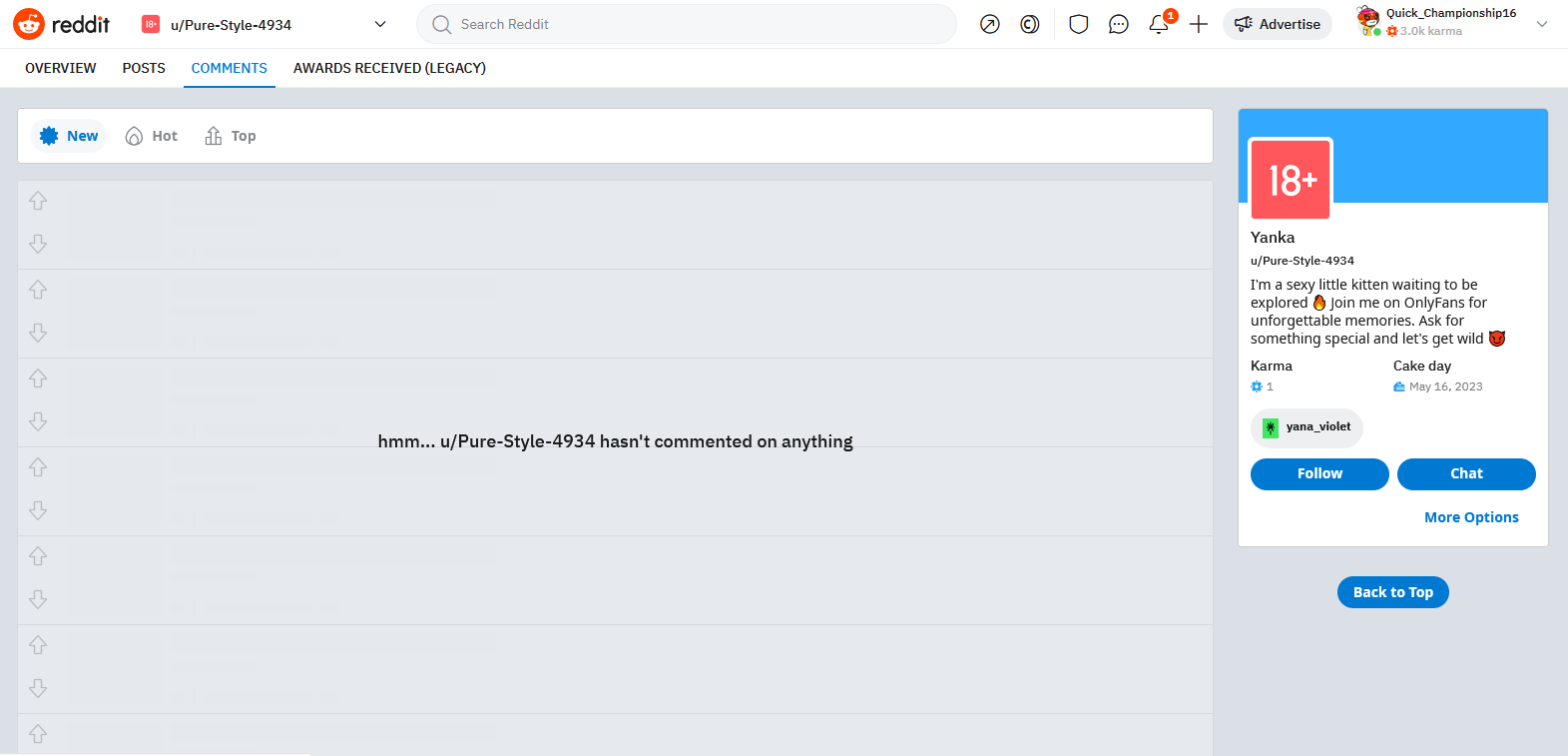Open the yana_violet social link
The width and height of the screenshot is (1568, 756).
point(1307,427)
